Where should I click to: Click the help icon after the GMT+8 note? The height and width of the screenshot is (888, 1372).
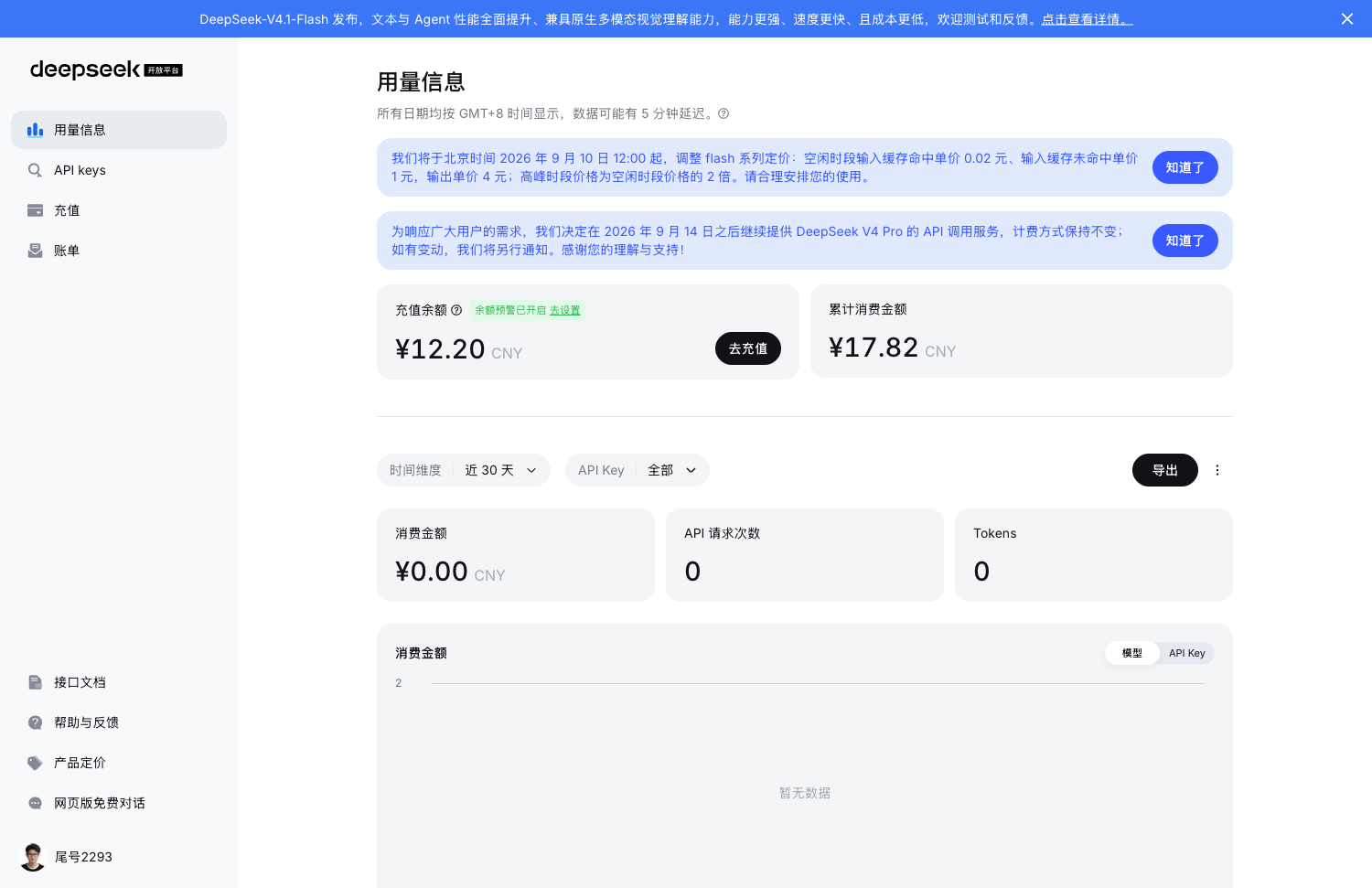pyautogui.click(x=724, y=113)
